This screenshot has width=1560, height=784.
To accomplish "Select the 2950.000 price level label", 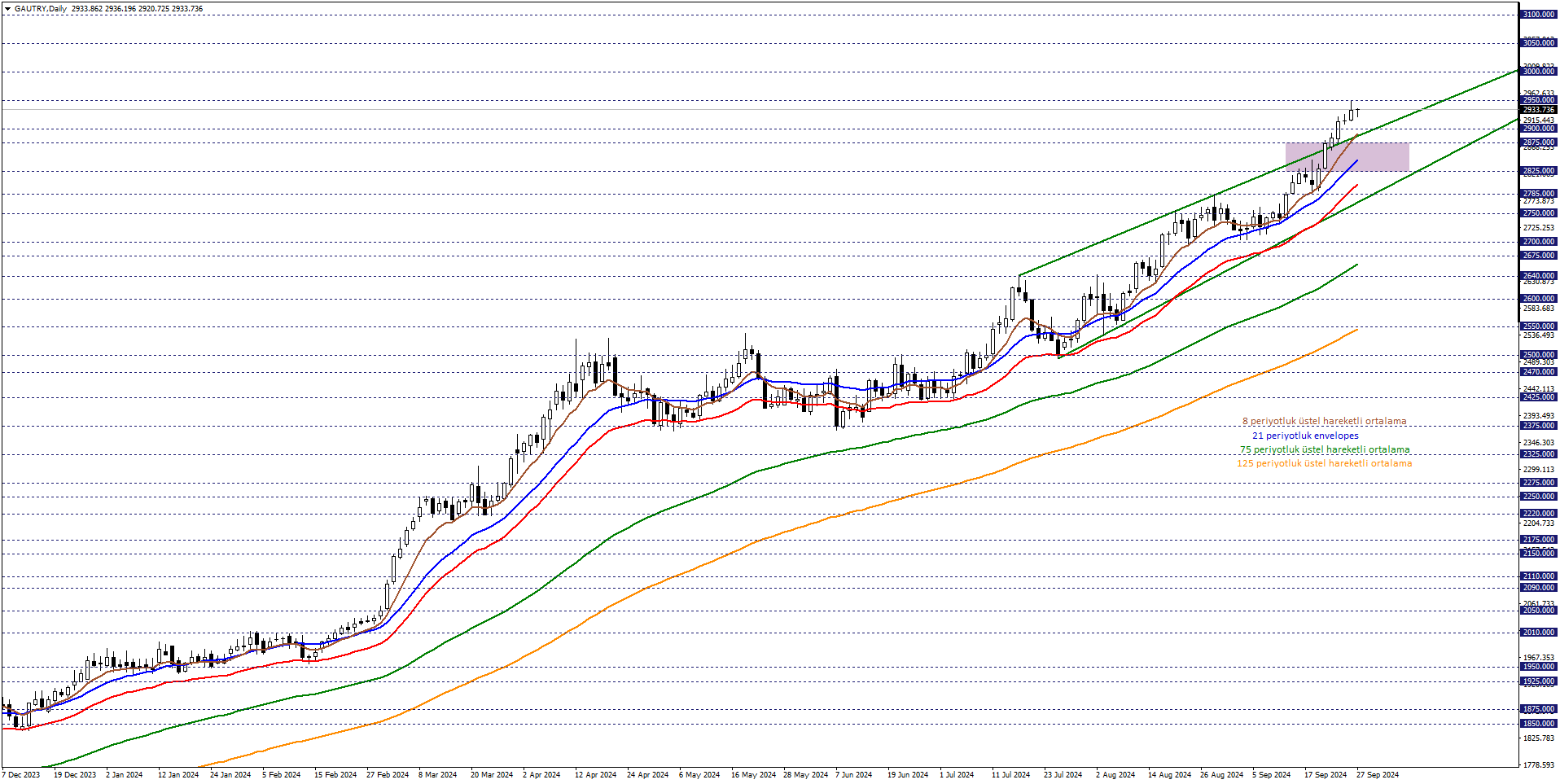I will tap(1539, 100).
